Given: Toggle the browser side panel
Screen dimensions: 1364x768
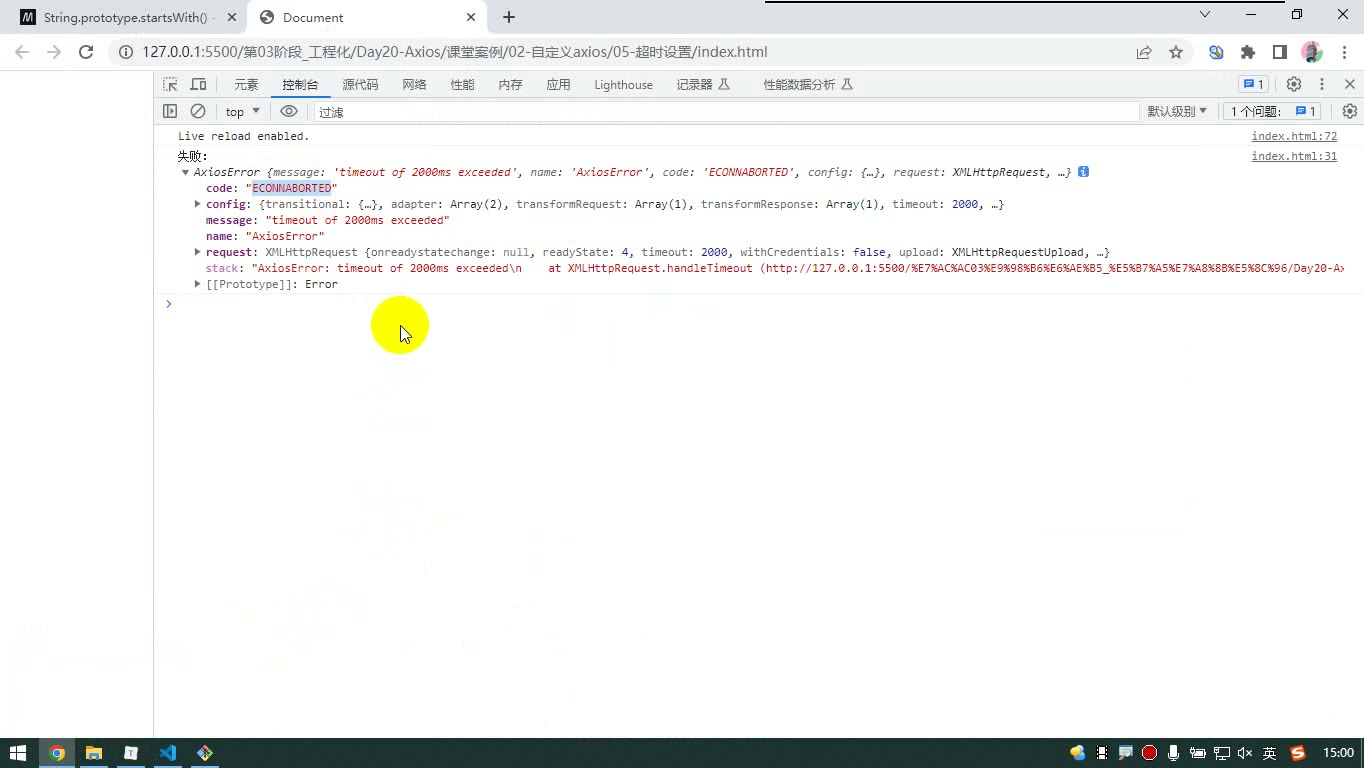Looking at the screenshot, I should point(1280,52).
